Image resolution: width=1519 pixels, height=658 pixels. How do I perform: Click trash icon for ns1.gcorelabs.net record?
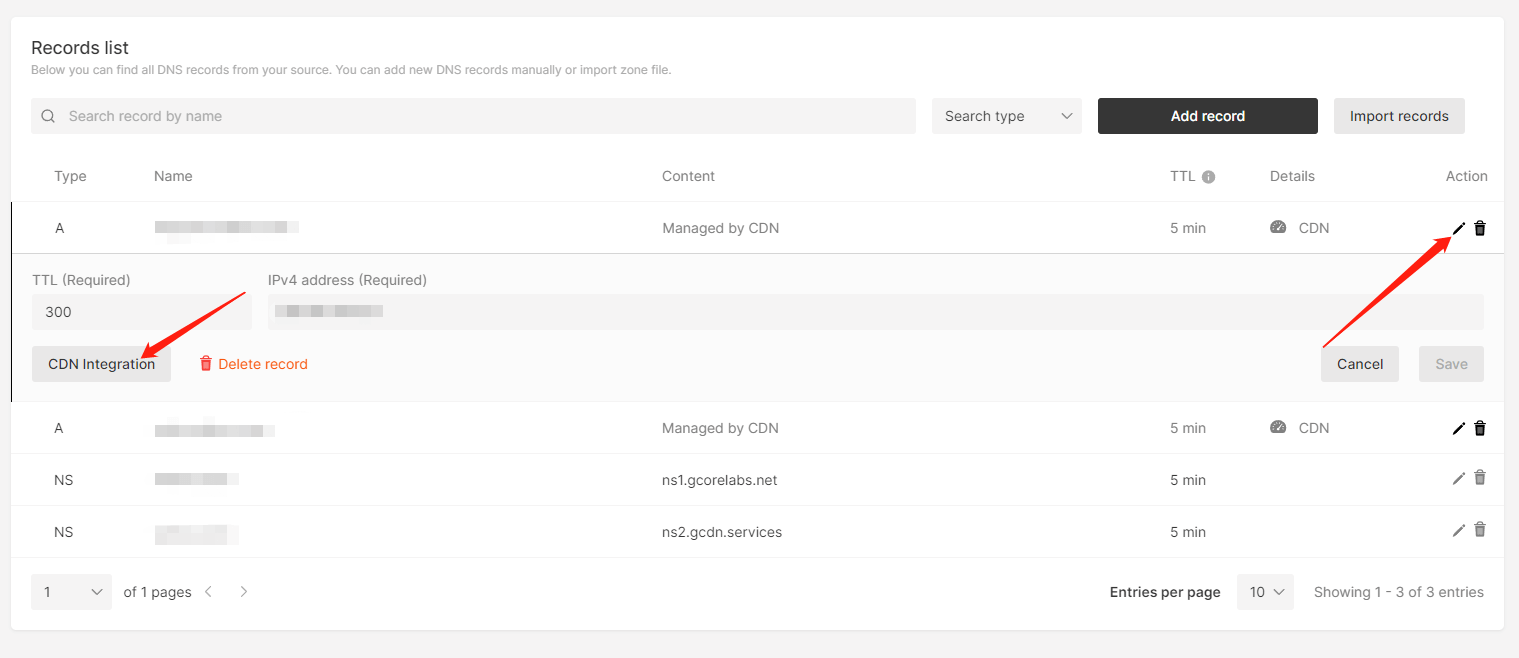(x=1480, y=479)
